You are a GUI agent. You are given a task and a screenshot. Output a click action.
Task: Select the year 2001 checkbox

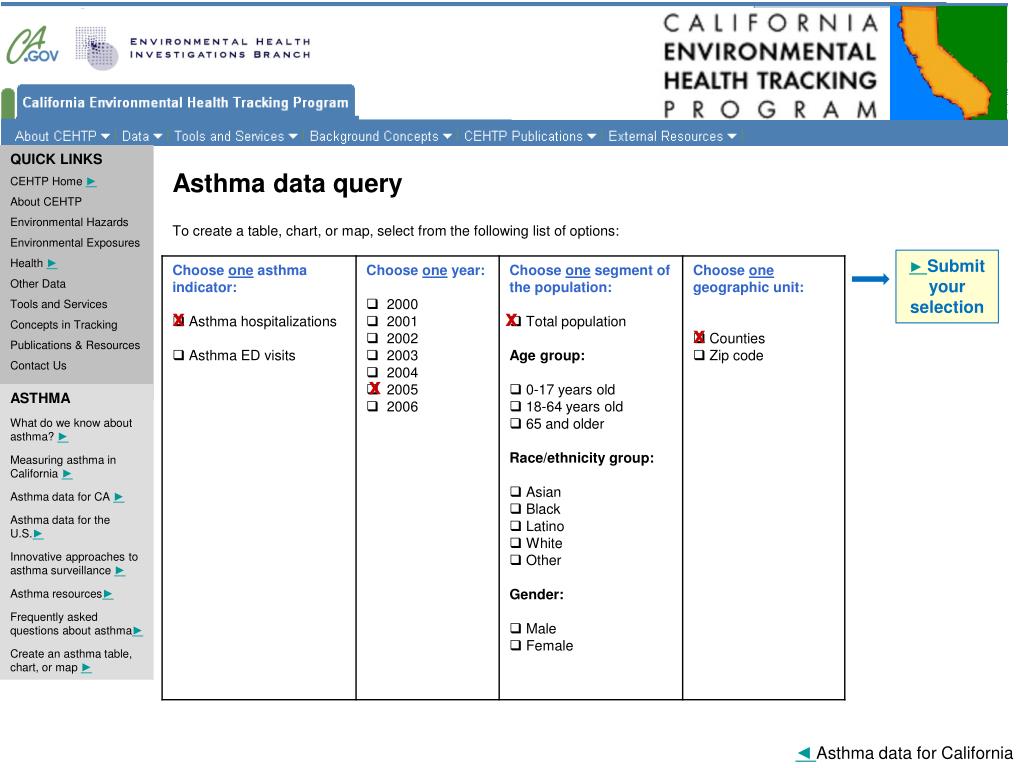(x=372, y=321)
